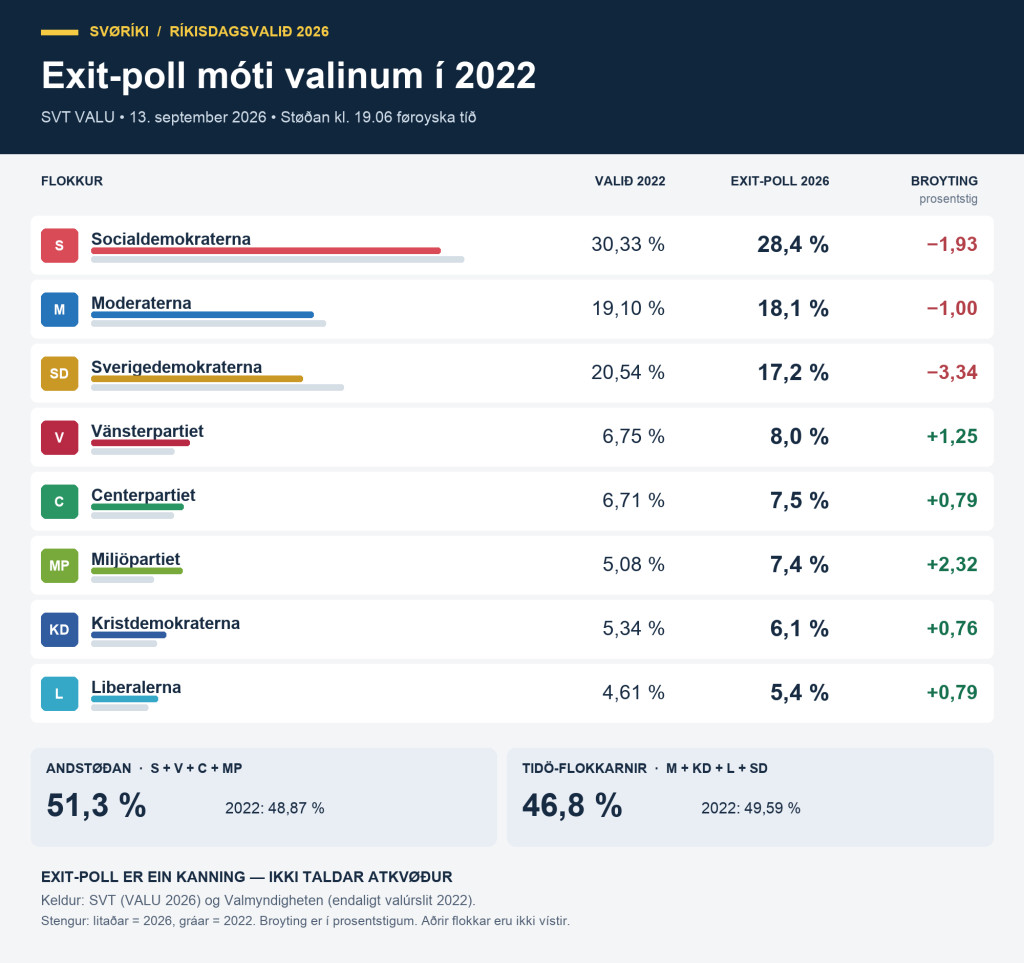This screenshot has width=1024, height=963.
Task: Click the FLOKKUR column header
Action: pyautogui.click(x=72, y=181)
